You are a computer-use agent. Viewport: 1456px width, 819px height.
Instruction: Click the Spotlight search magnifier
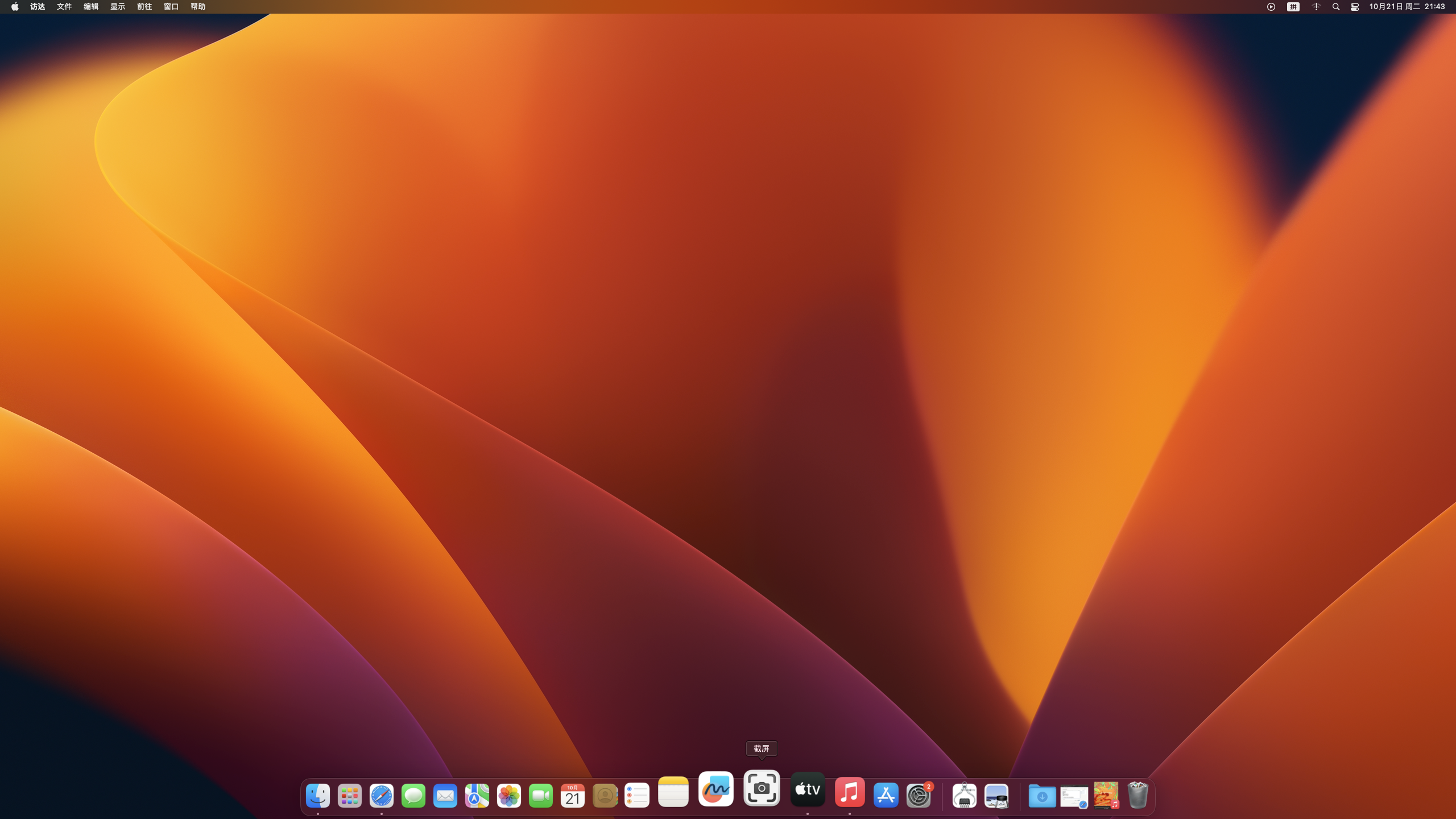coord(1336,7)
